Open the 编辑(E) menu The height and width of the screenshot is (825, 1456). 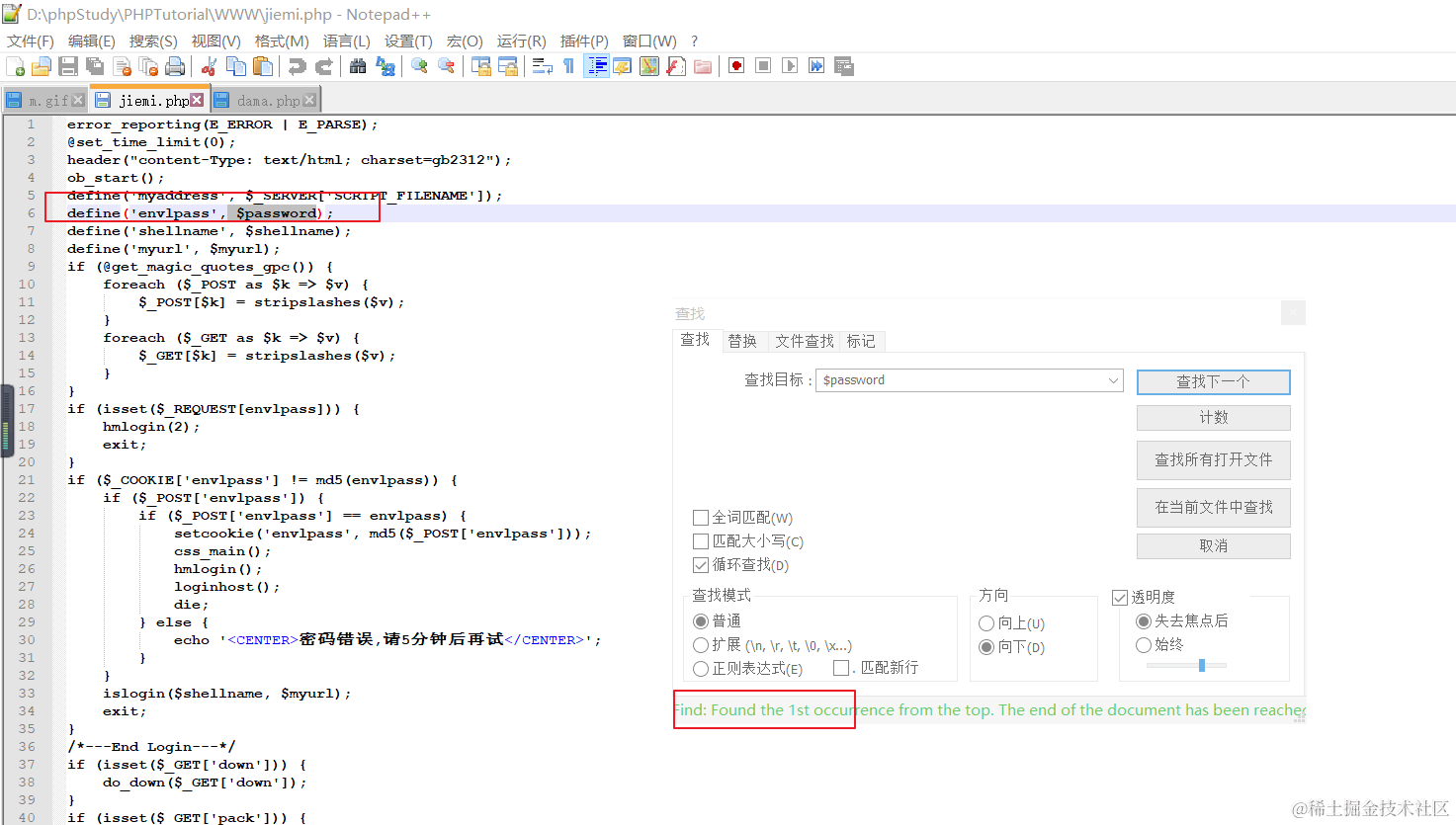pos(92,41)
